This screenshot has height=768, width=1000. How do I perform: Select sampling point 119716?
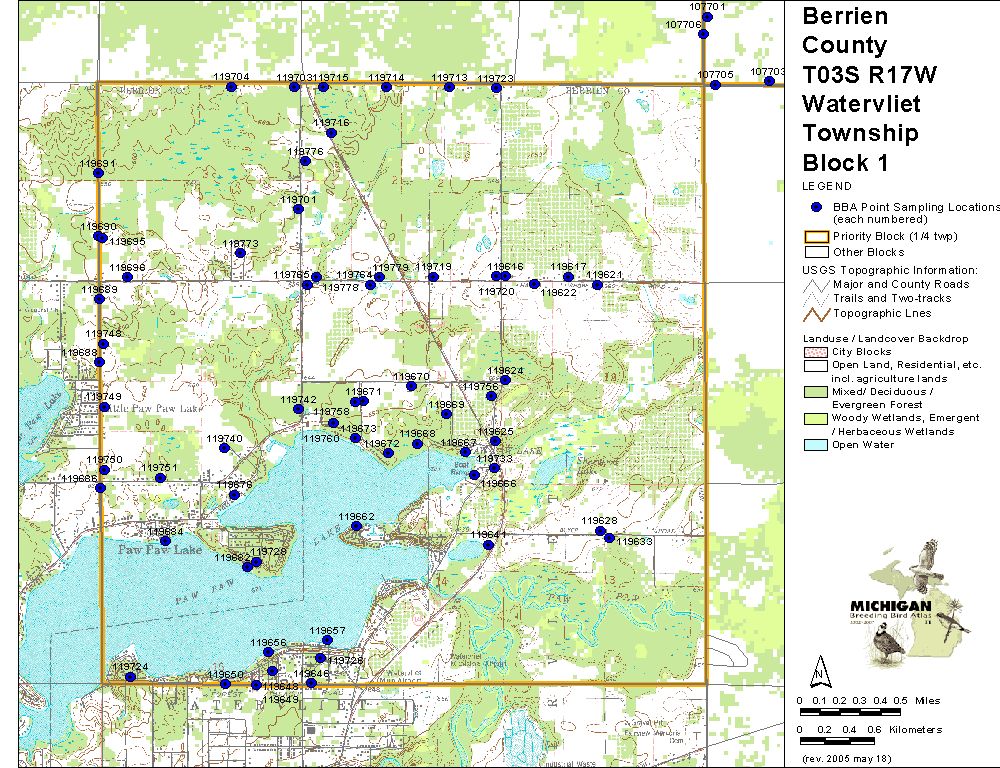331,133
